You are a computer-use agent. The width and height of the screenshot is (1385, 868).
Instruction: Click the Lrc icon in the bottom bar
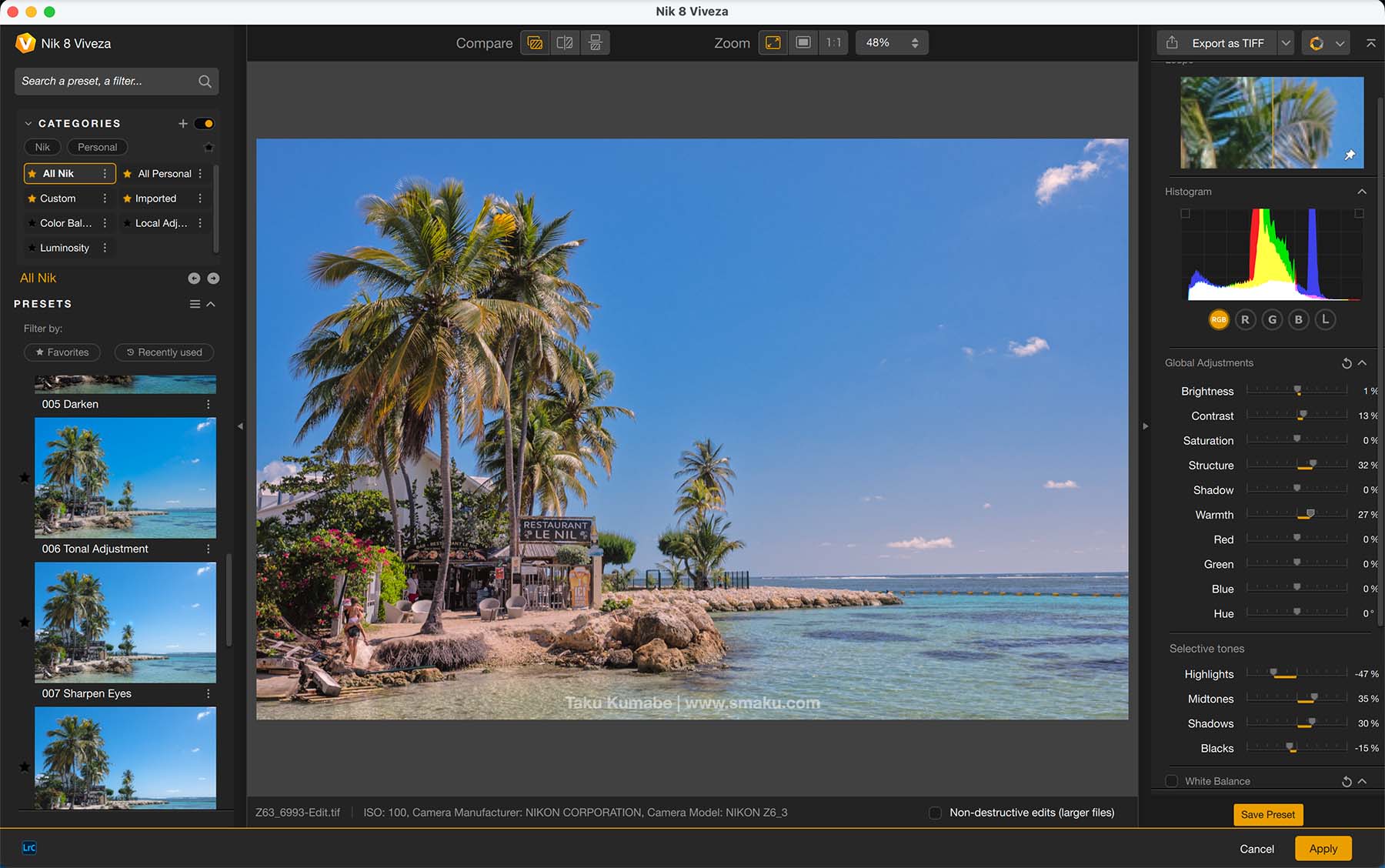coord(29,848)
